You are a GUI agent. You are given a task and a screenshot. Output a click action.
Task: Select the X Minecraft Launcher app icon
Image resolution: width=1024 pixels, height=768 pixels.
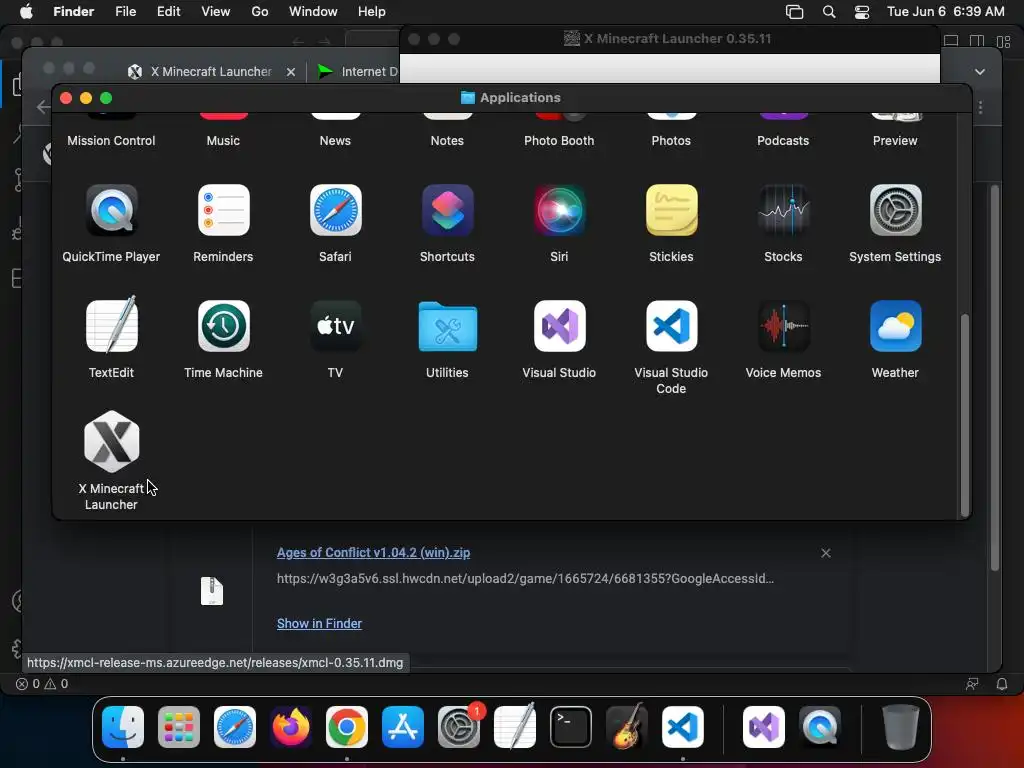(111, 441)
